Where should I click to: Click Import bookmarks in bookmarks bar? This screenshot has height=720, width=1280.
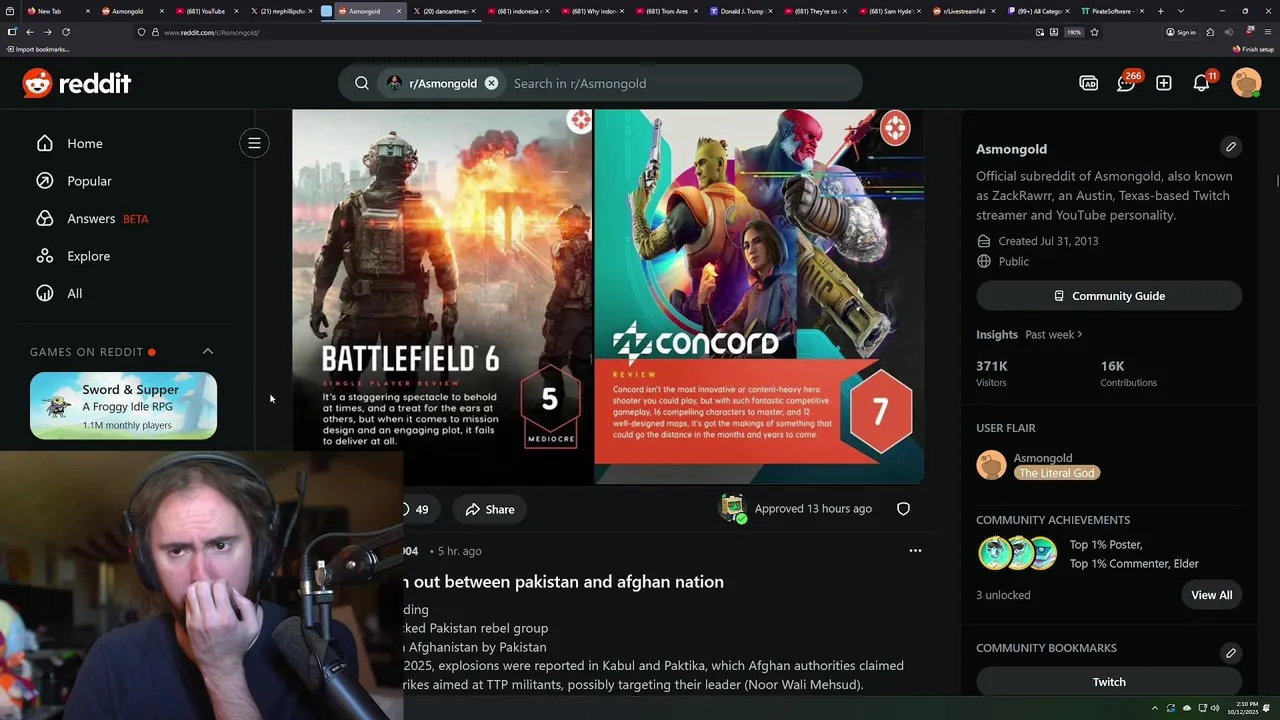coord(38,49)
